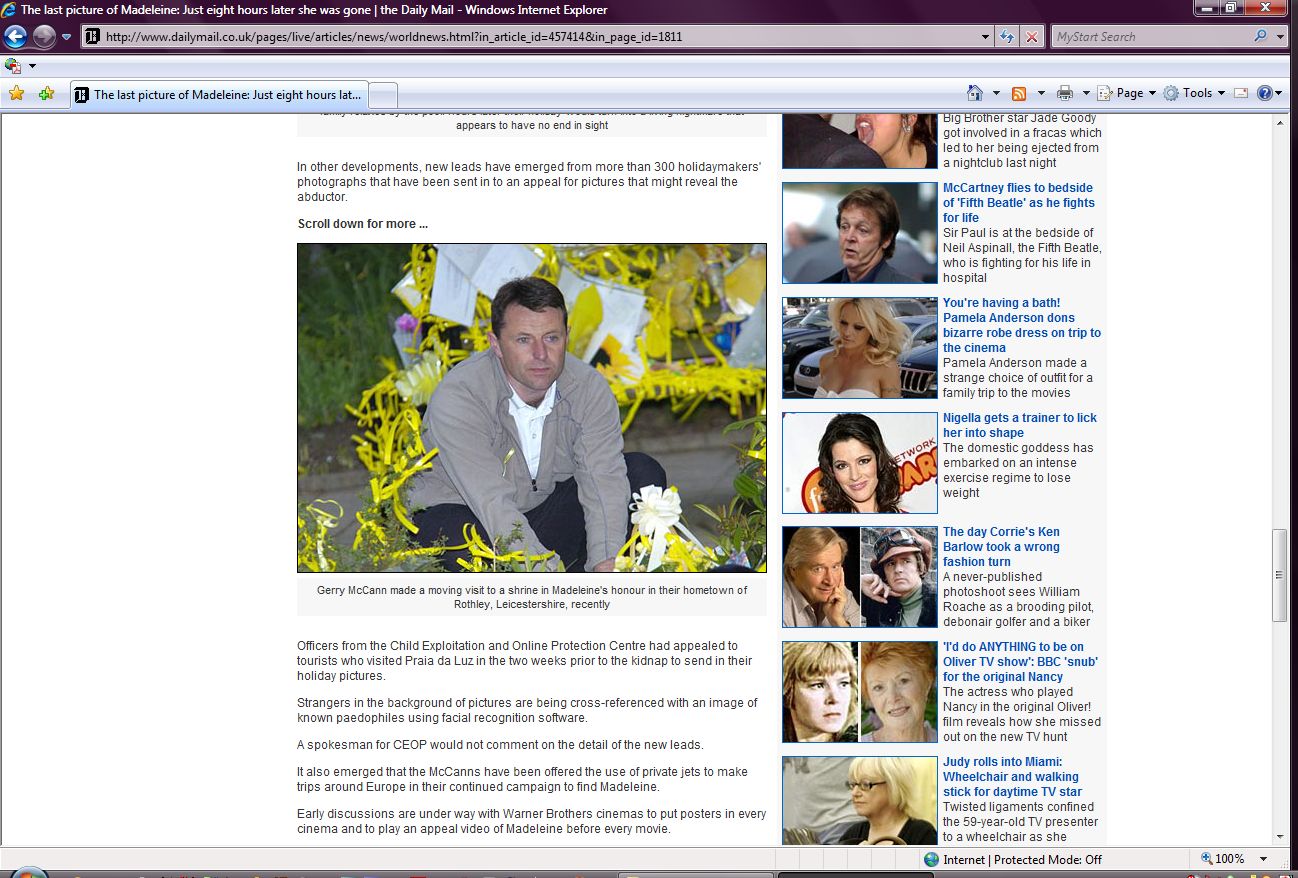Click the Print icon
This screenshot has height=878, width=1298.
pyautogui.click(x=1065, y=93)
